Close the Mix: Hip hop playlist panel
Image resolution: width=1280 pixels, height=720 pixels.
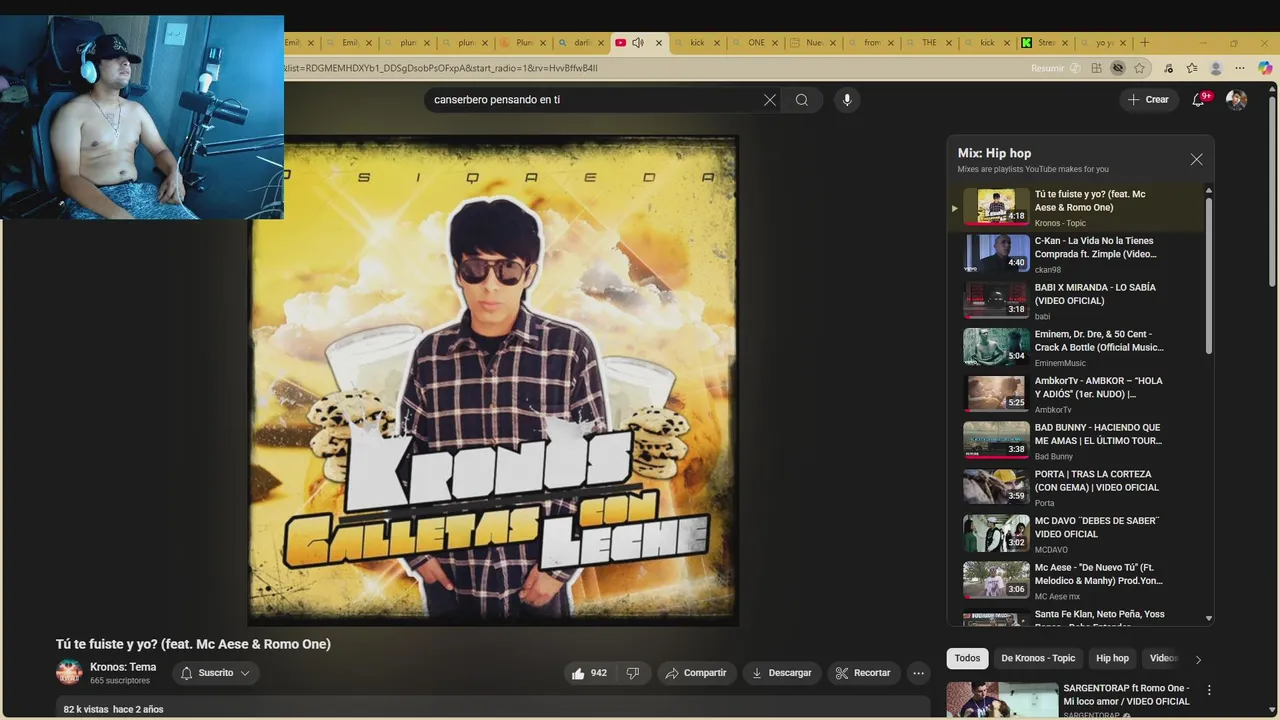point(1196,160)
